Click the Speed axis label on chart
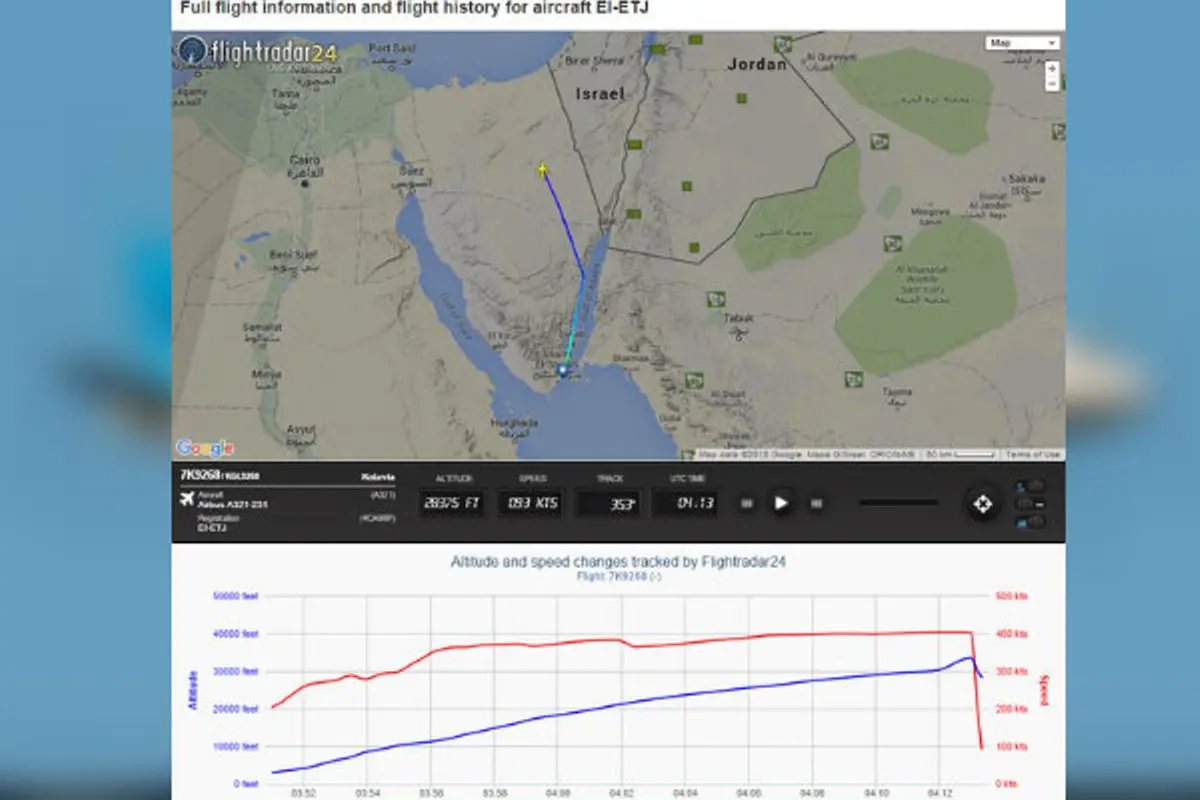1200x800 pixels. [x=1042, y=688]
